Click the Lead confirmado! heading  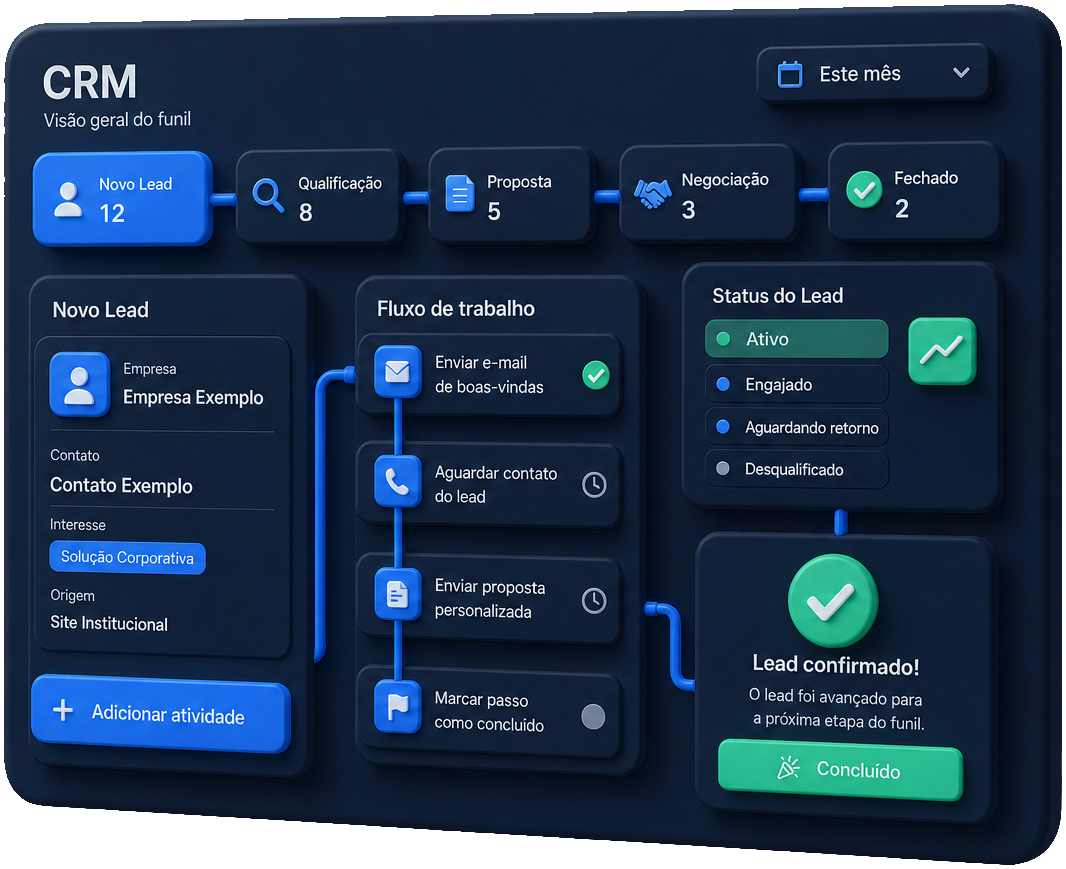(x=836, y=665)
